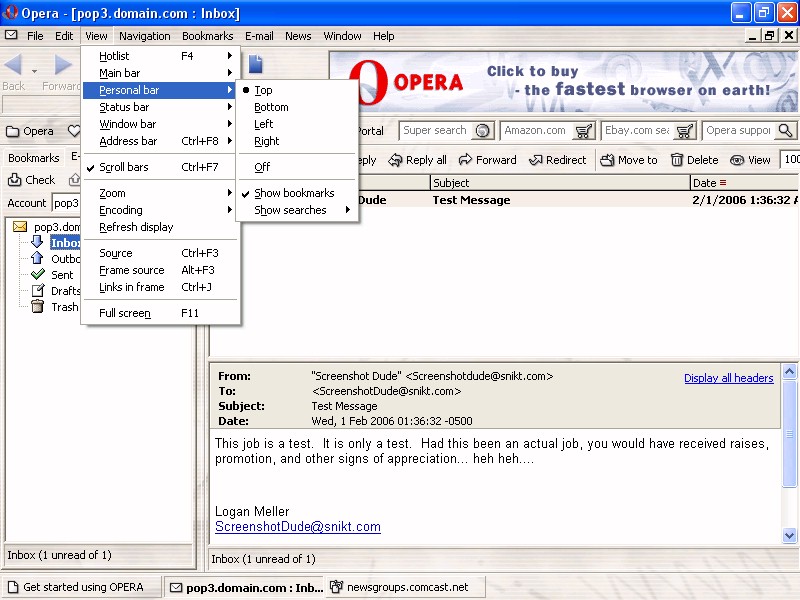The height and width of the screenshot is (600, 800).
Task: Expand Main bar submenu
Action: pyautogui.click(x=160, y=73)
